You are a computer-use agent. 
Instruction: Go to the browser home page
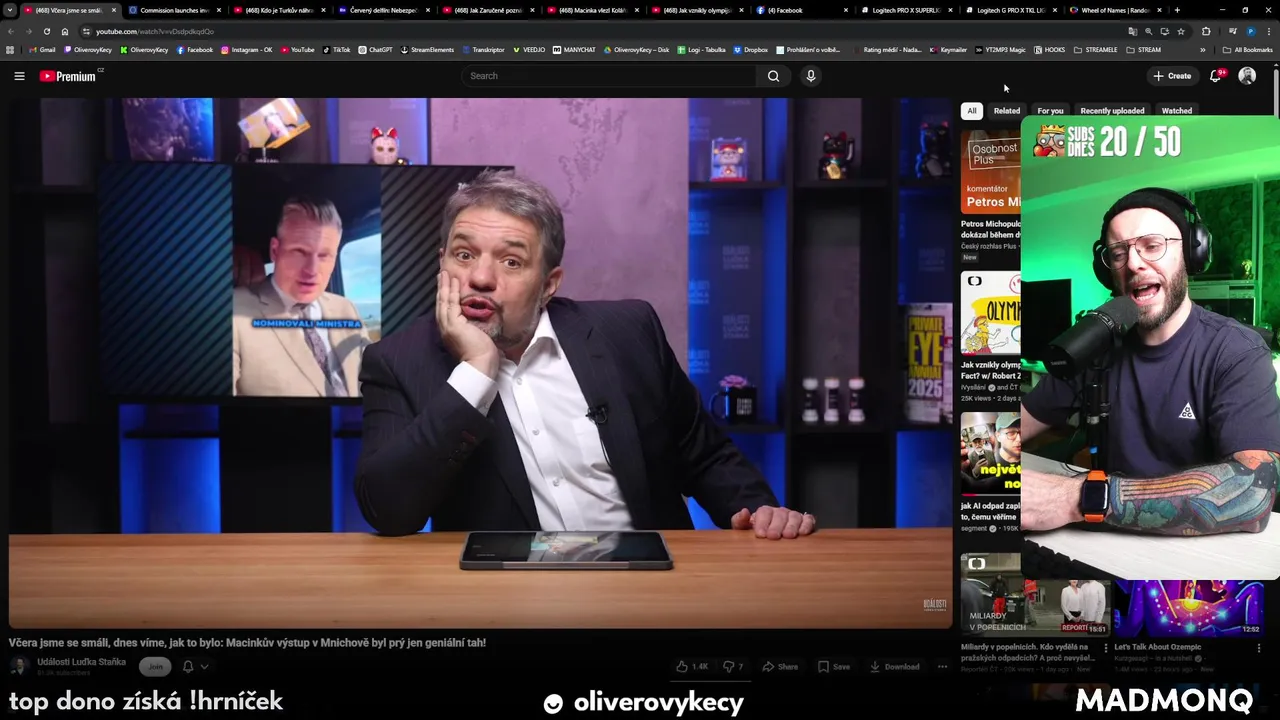pos(65,31)
